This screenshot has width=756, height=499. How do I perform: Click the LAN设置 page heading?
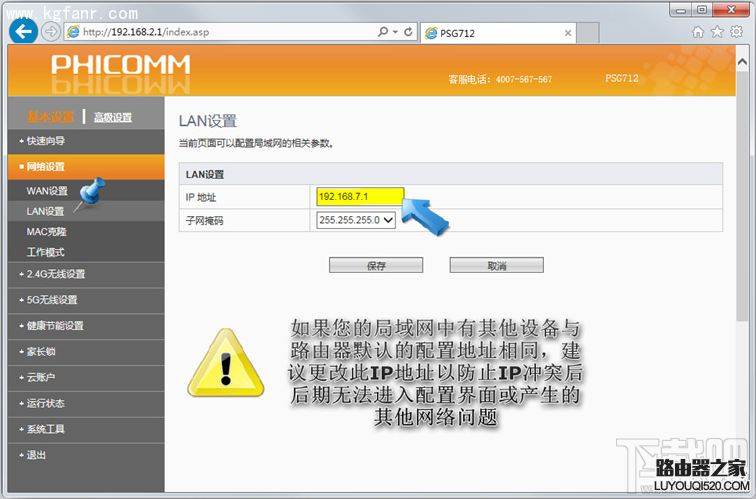[208, 121]
